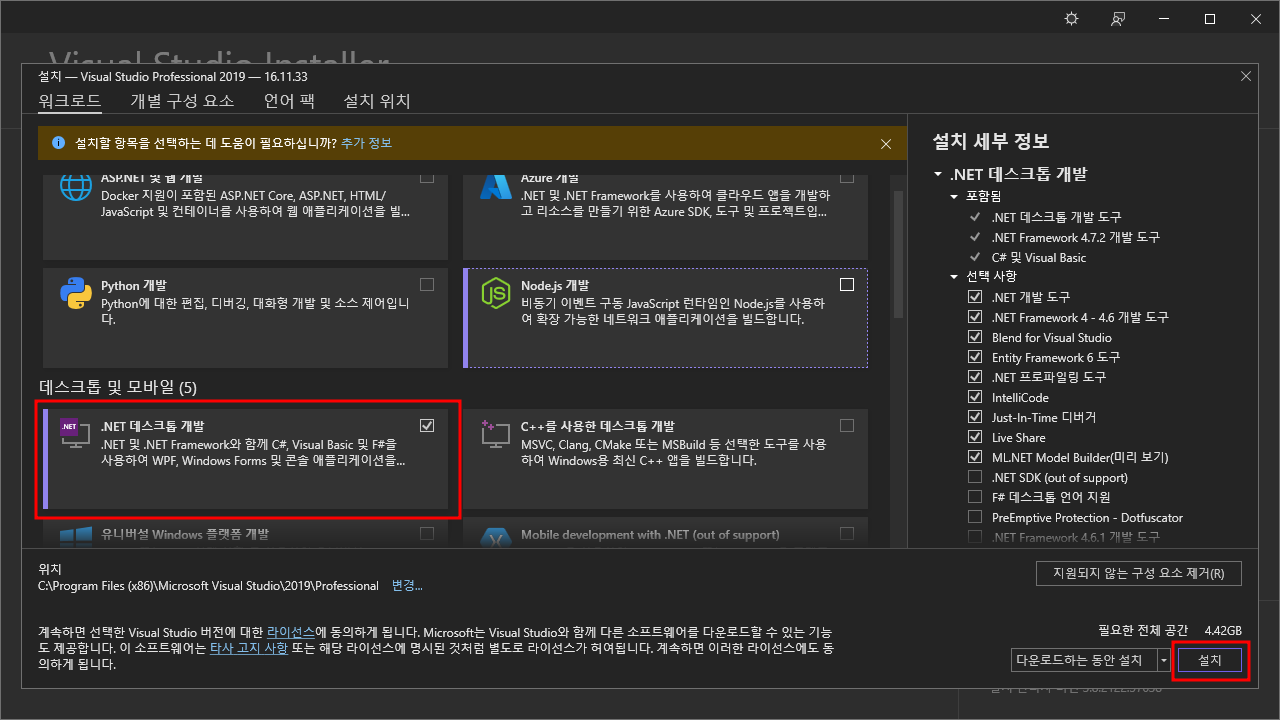Check the Node.js 개발 workload checkbox
Screen dimensions: 1280x720
pyautogui.click(x=847, y=284)
